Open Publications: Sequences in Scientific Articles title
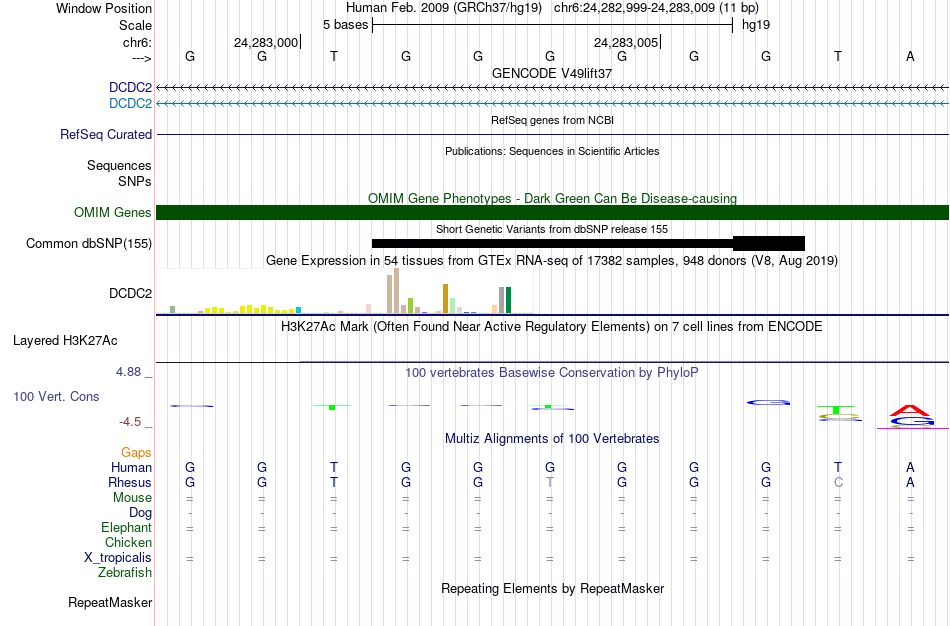Screen dimensions: 950x626 (552, 151)
